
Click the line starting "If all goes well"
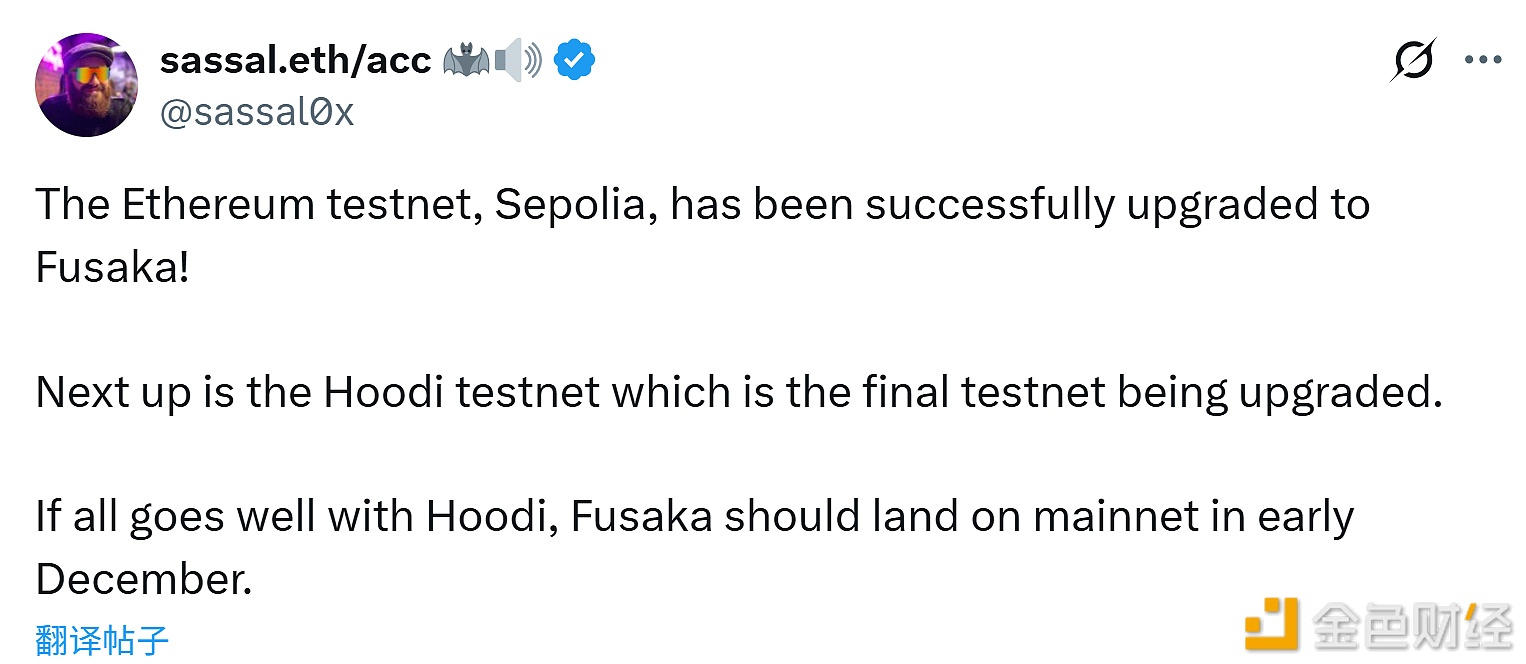coord(694,517)
